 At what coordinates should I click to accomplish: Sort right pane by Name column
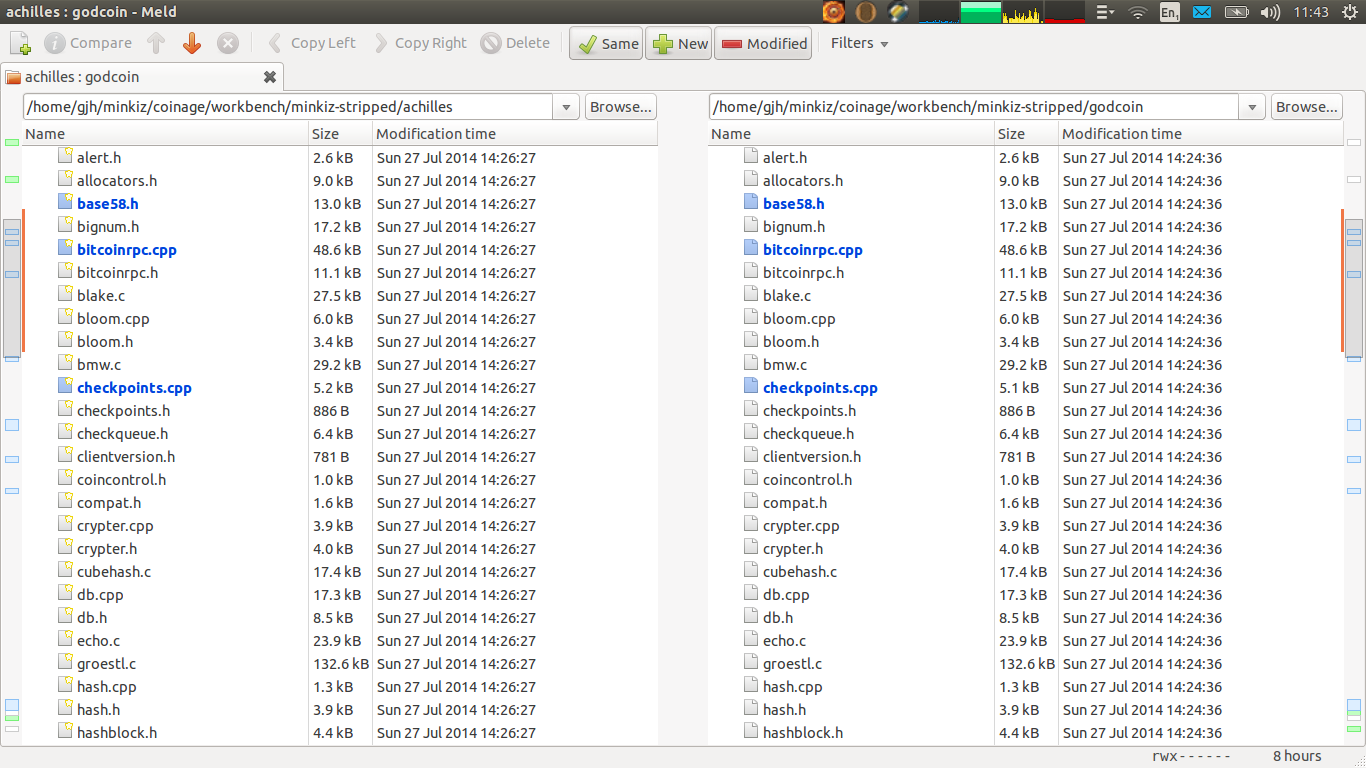pos(851,134)
